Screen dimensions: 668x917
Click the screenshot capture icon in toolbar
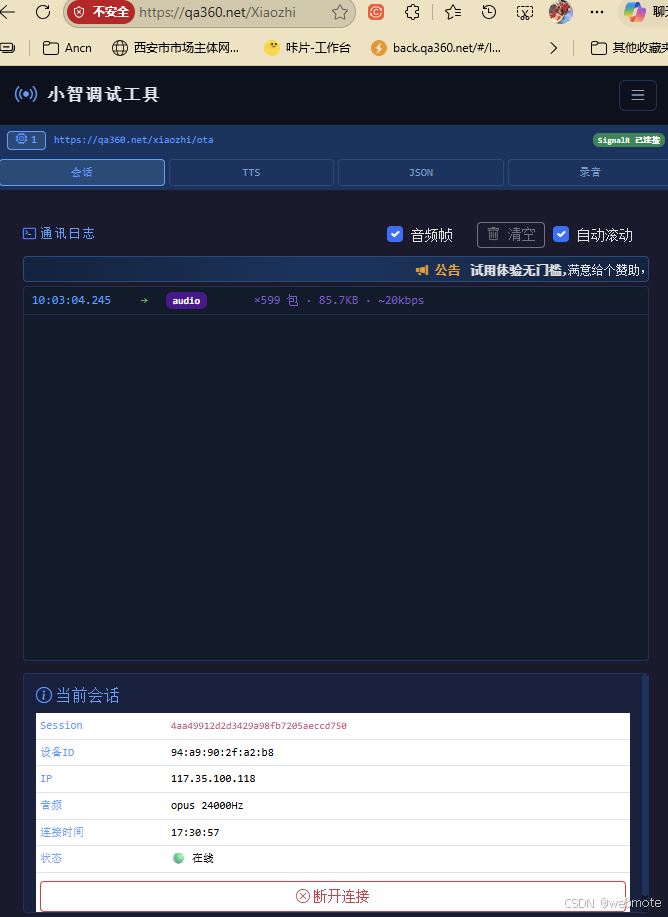525,12
